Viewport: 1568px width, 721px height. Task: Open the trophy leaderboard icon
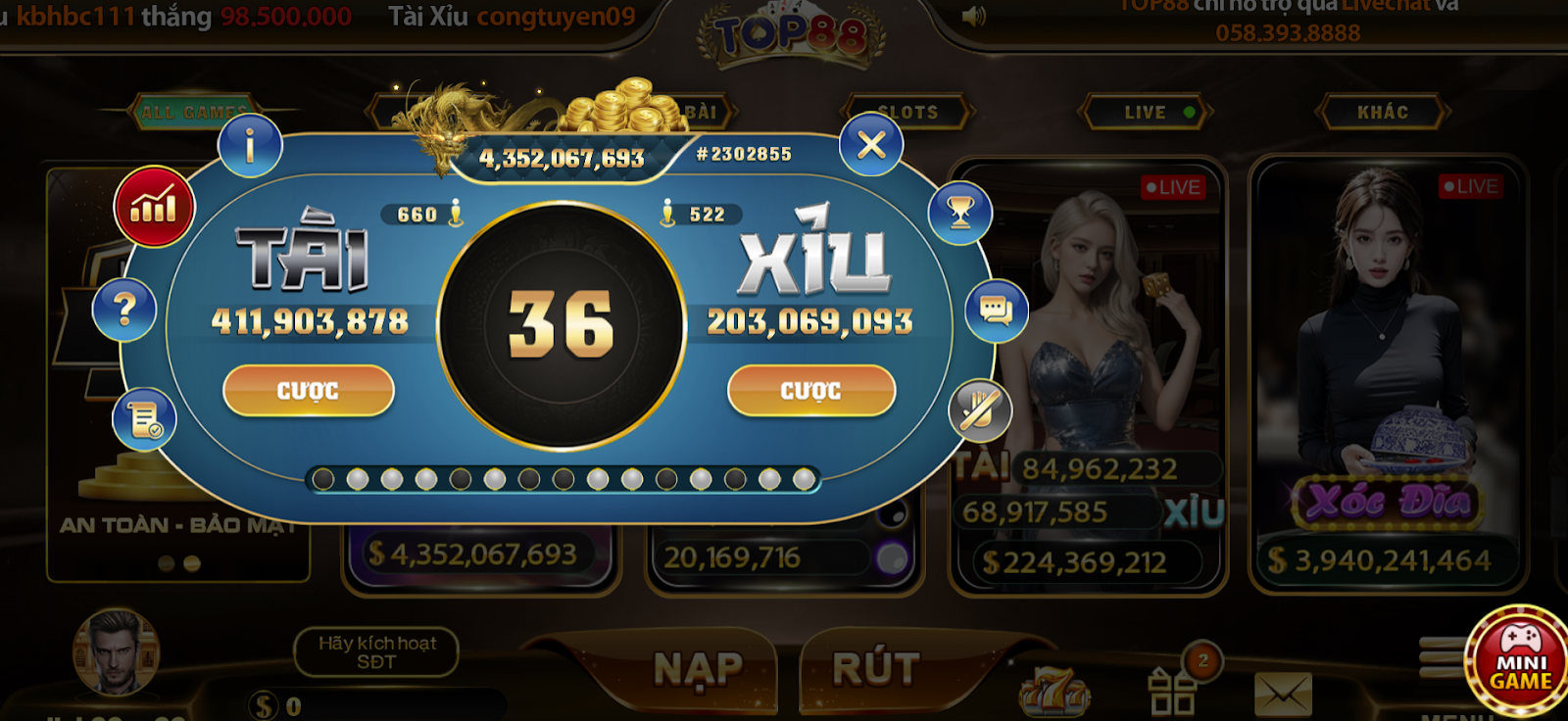pyautogui.click(x=960, y=212)
